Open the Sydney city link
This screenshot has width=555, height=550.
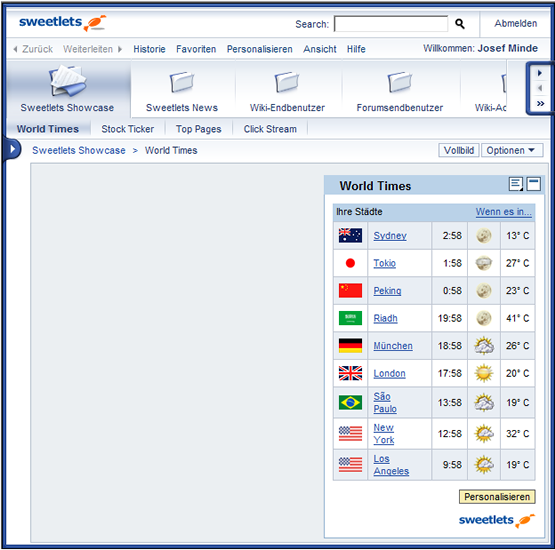pyautogui.click(x=390, y=236)
